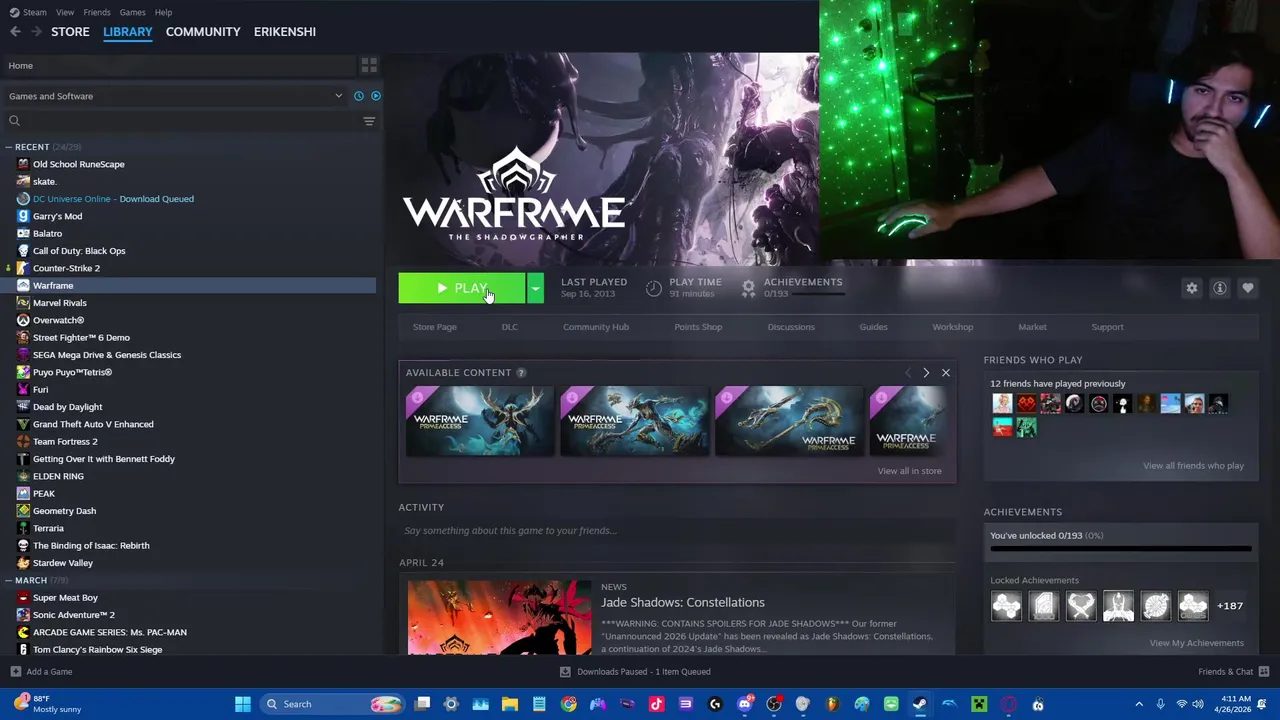Screen dimensions: 1280x720
Task: Click the Balatro game icon
Action: pyautogui.click(x=23, y=233)
